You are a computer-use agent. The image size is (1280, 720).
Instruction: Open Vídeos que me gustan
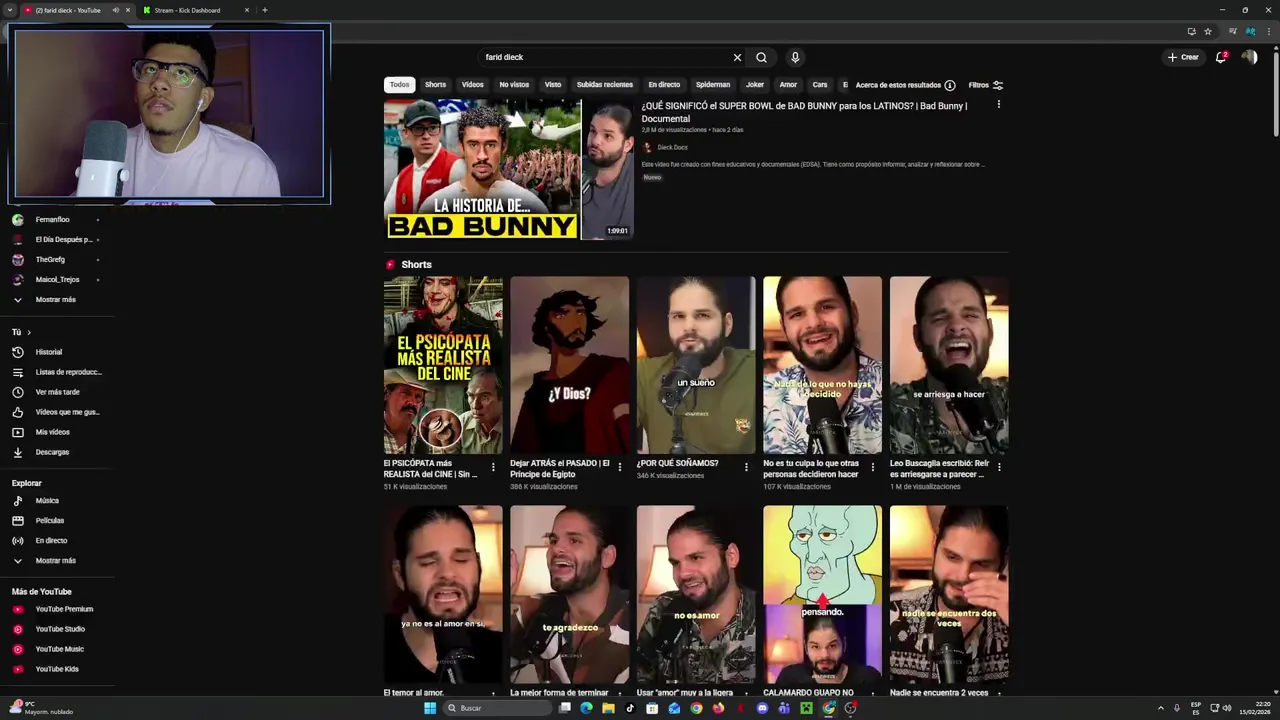coord(57,412)
